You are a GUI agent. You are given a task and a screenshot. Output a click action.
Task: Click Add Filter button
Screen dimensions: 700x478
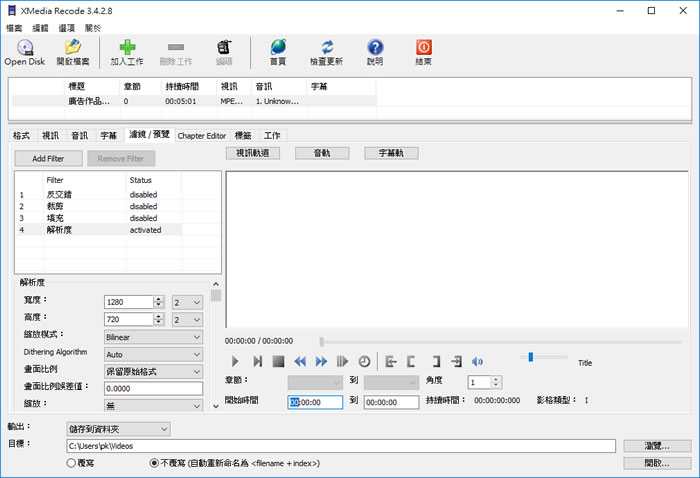coord(48,158)
